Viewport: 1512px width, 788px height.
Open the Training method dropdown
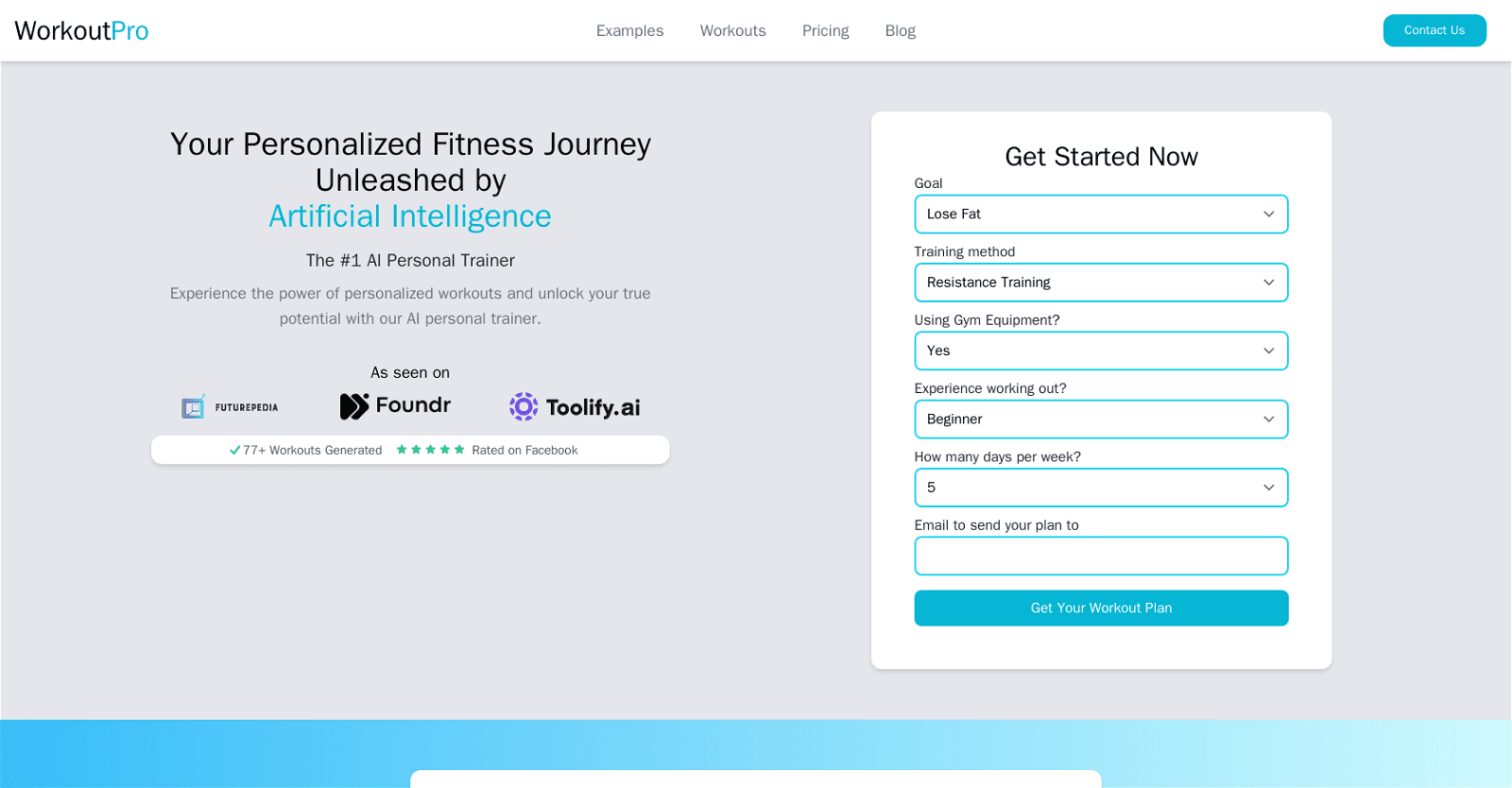(1101, 282)
